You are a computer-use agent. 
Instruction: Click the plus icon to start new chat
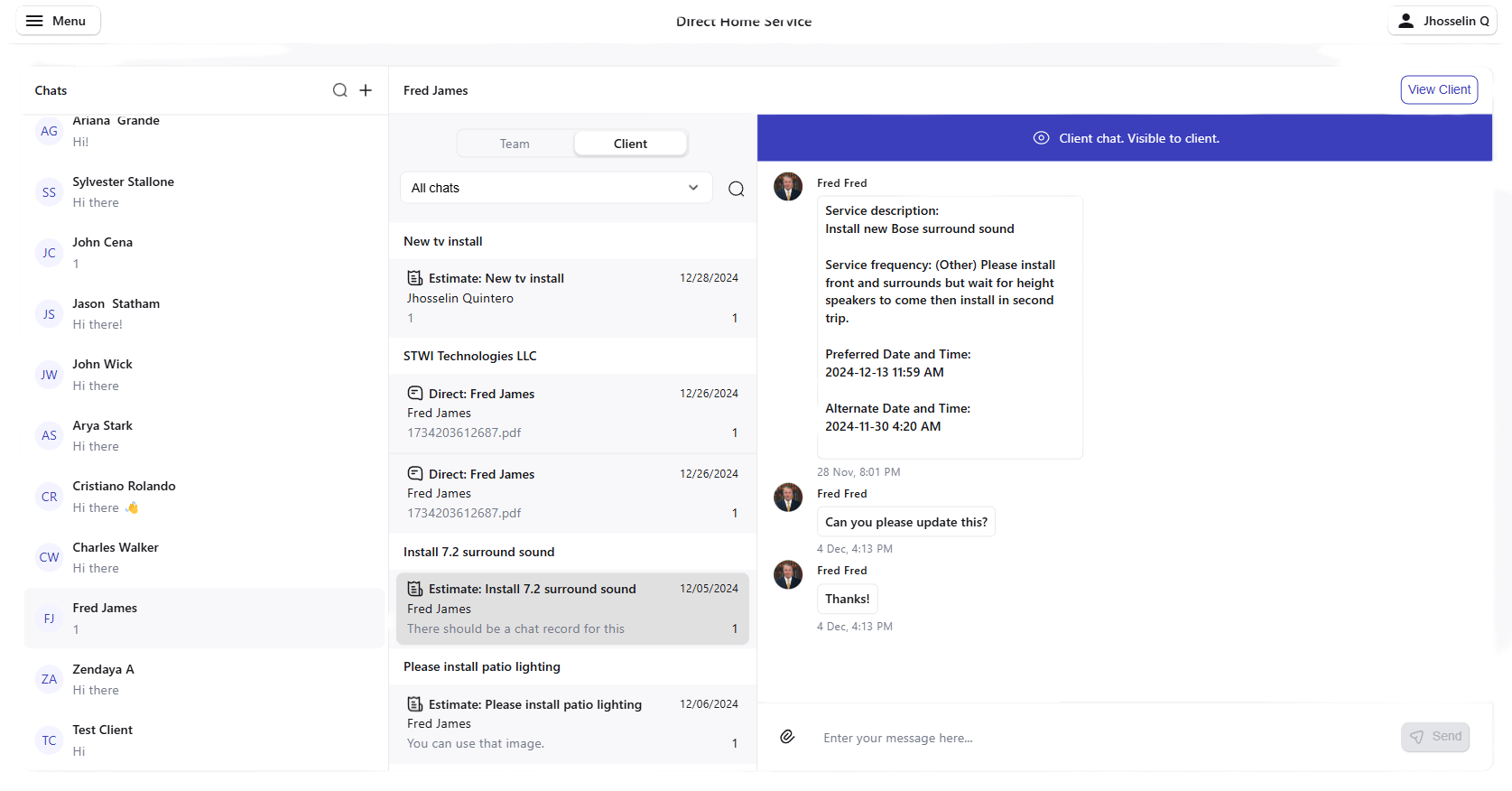tap(366, 90)
